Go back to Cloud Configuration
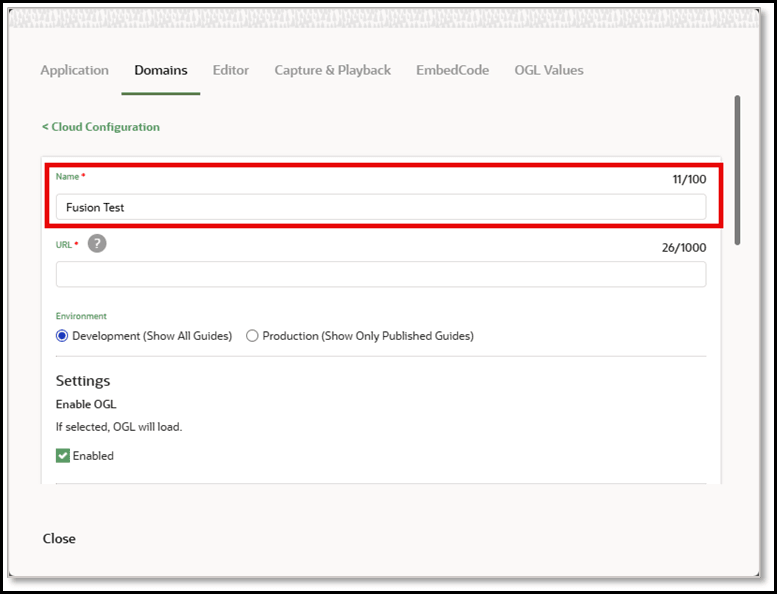This screenshot has width=777, height=594. pos(101,127)
